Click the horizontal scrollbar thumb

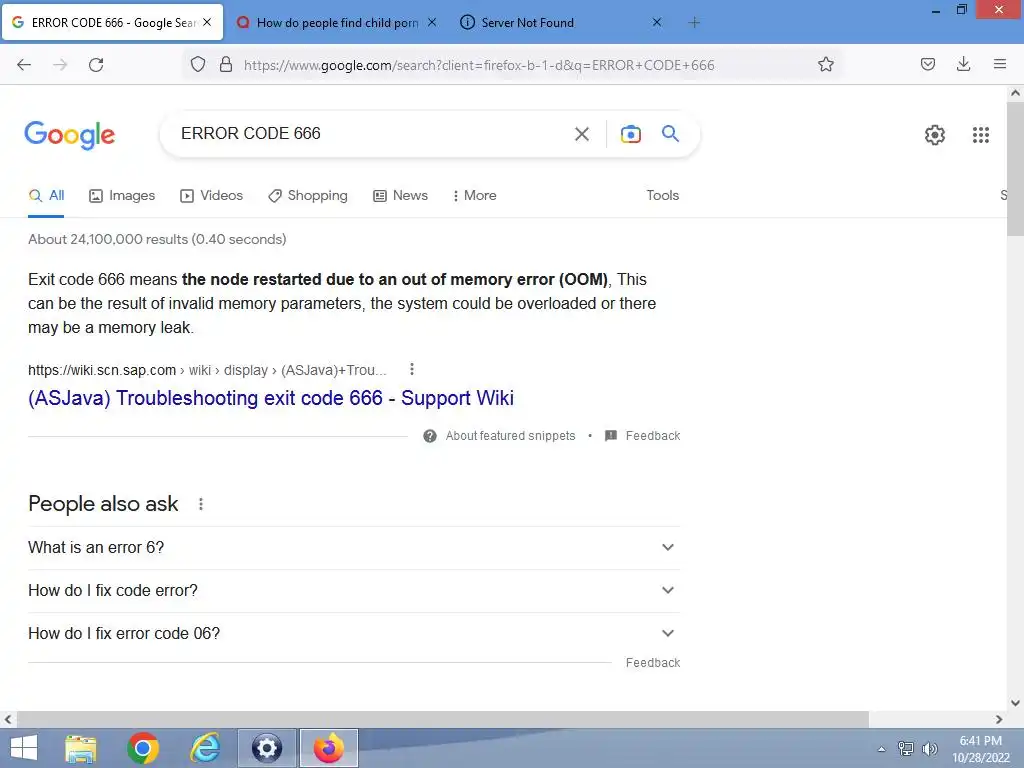click(x=442, y=719)
